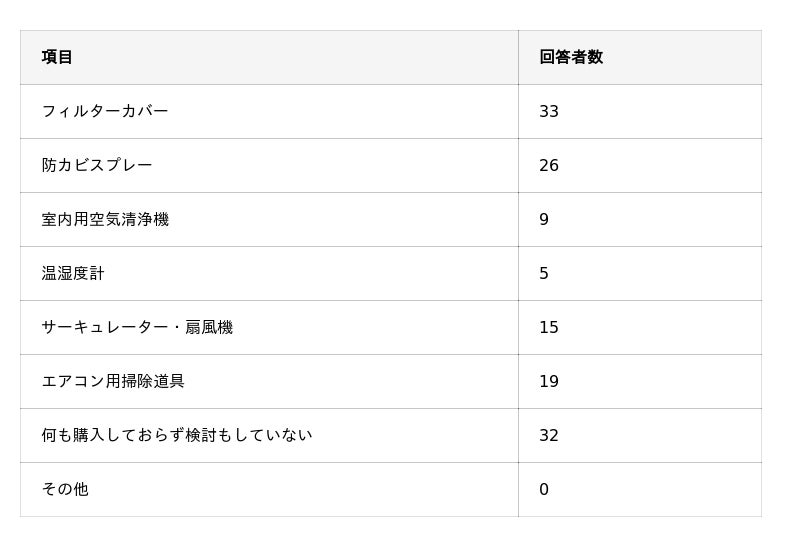Click the value 19 cell
Viewport: 800px width, 547px height.
[549, 381]
